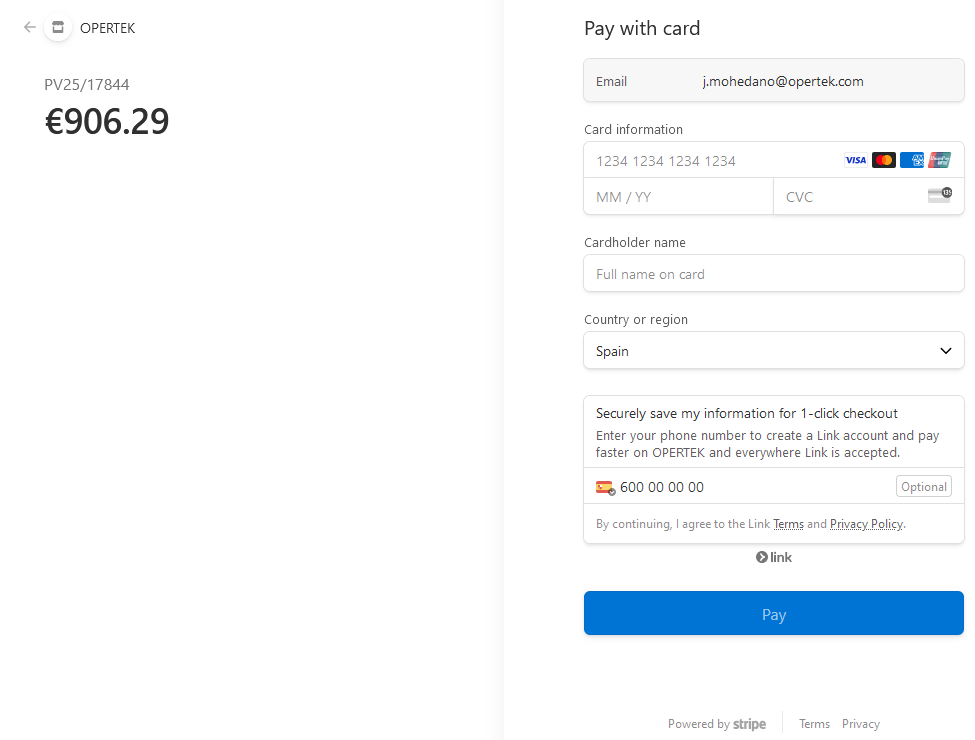Open the Privacy link in the footer
Screen dimensions: 975x740
click(861, 724)
